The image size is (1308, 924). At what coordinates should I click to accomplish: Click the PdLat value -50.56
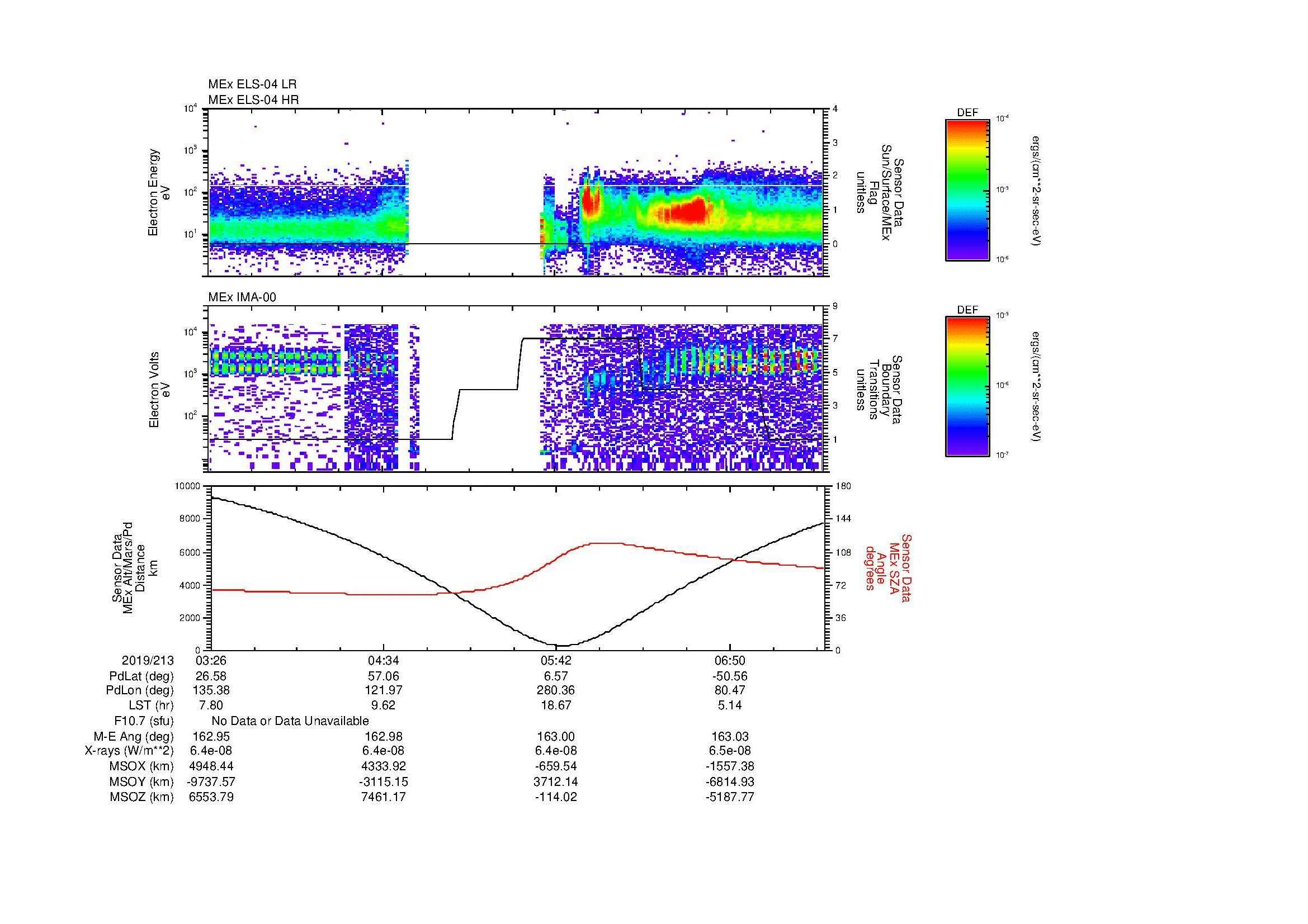point(730,676)
